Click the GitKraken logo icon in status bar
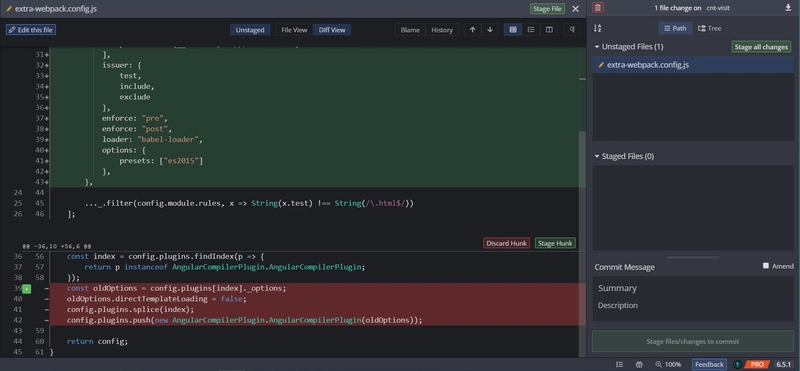 [x=737, y=364]
